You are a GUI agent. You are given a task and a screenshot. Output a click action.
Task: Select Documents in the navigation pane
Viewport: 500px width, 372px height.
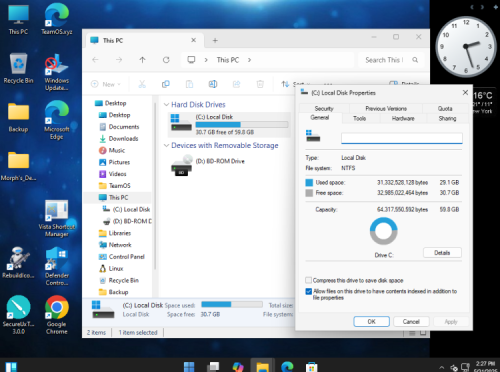point(119,127)
